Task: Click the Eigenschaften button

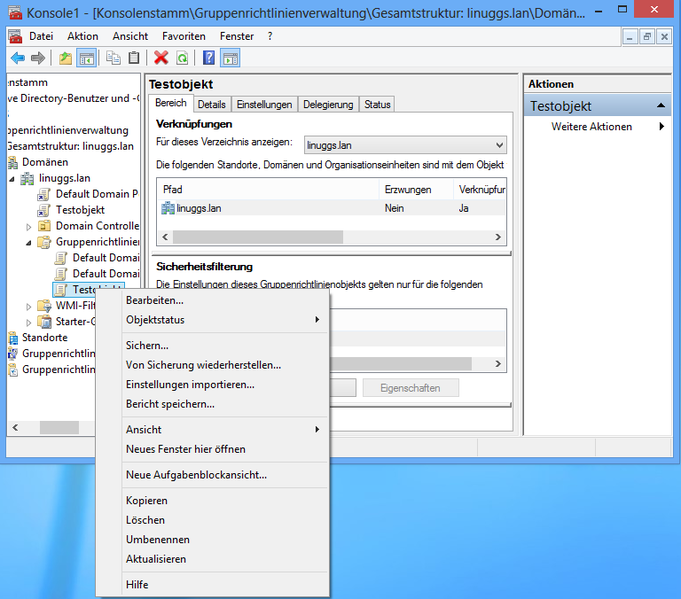Action: tap(410, 387)
